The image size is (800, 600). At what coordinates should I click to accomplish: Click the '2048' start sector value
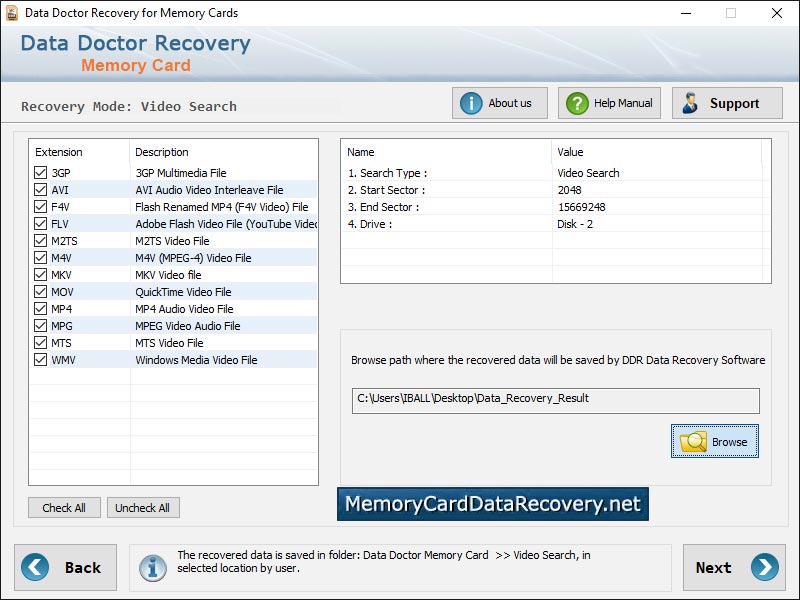(569, 190)
